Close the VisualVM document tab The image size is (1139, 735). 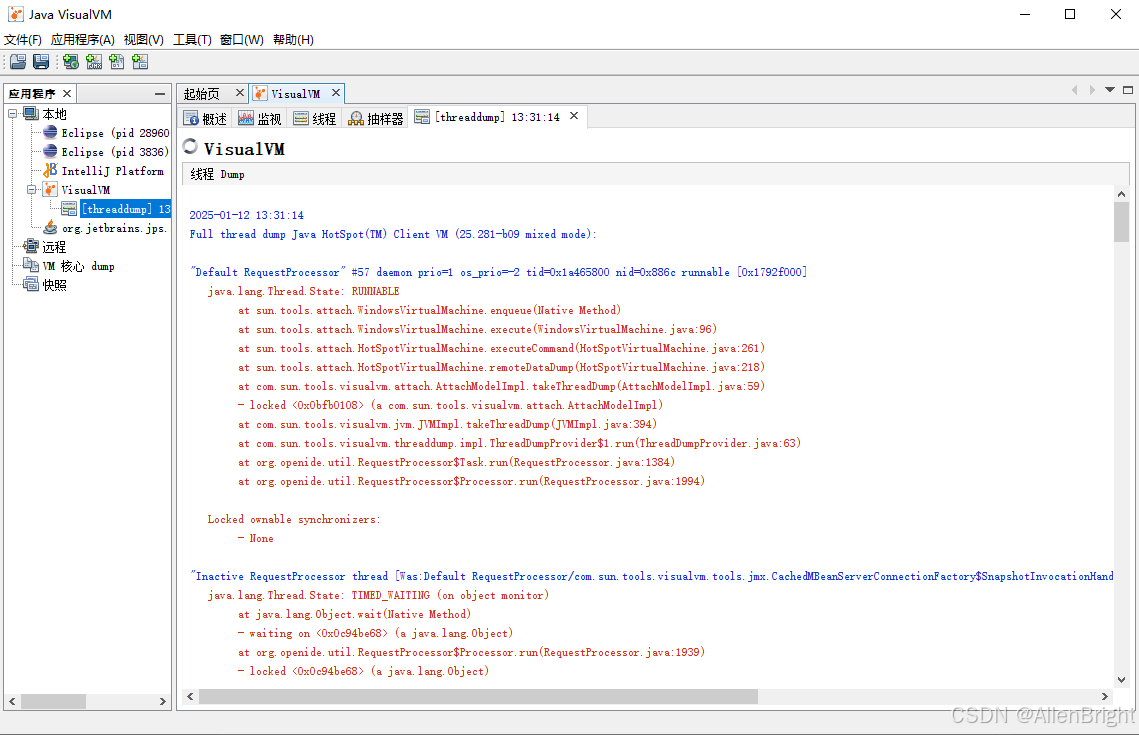[336, 92]
